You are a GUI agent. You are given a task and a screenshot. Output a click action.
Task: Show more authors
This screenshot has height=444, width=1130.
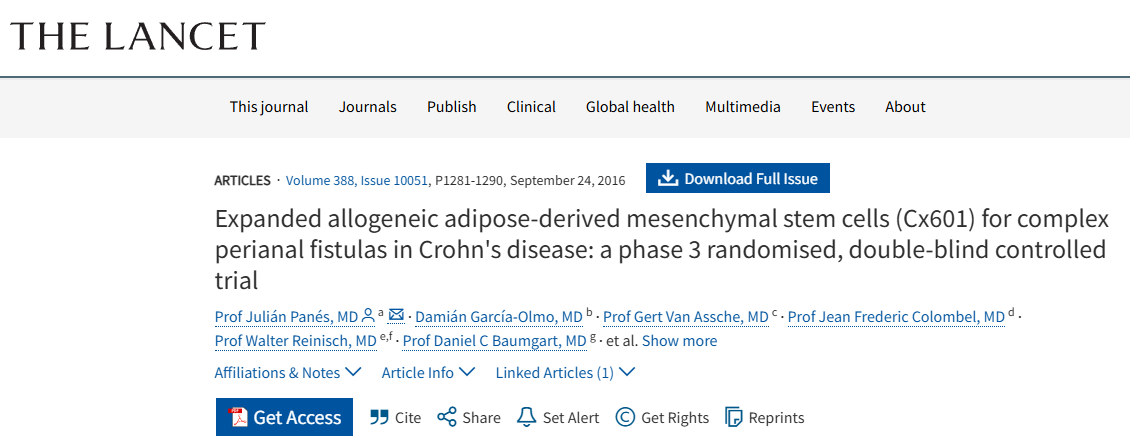(679, 341)
